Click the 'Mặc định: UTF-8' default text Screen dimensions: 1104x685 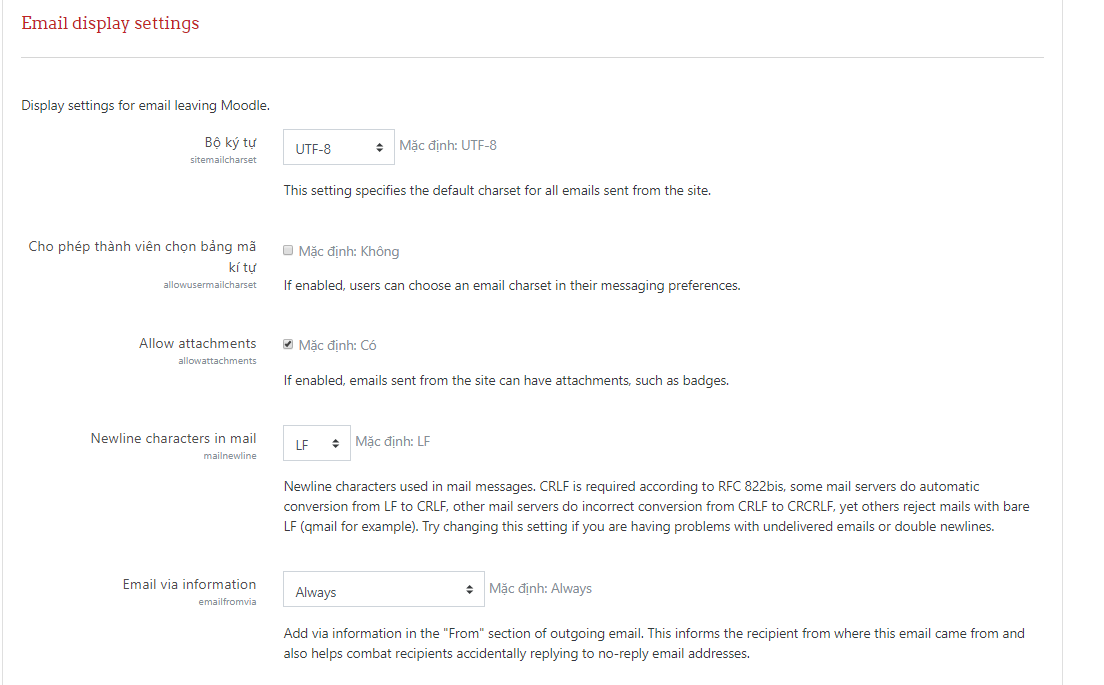[x=448, y=145]
